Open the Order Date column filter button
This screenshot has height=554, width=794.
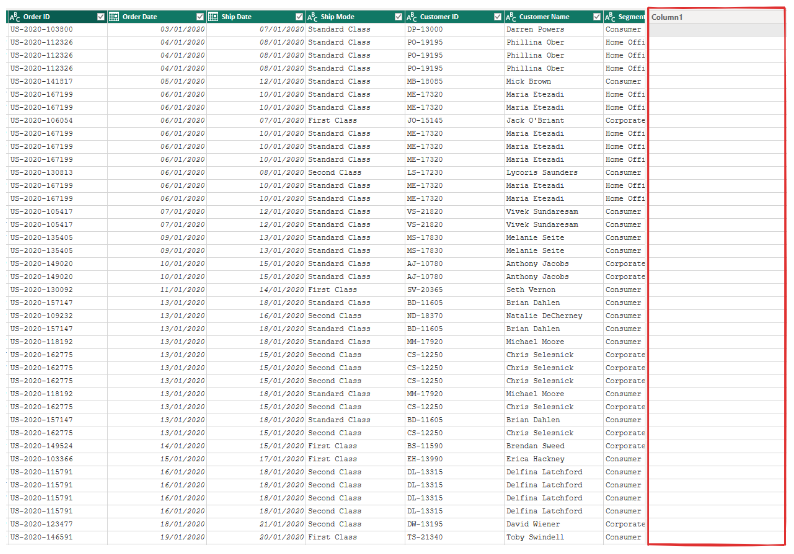200,17
